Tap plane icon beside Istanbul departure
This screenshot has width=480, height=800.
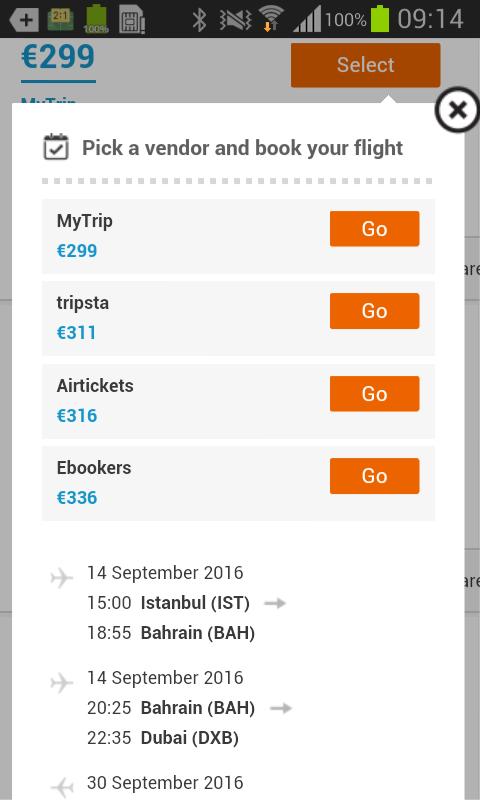click(x=62, y=578)
